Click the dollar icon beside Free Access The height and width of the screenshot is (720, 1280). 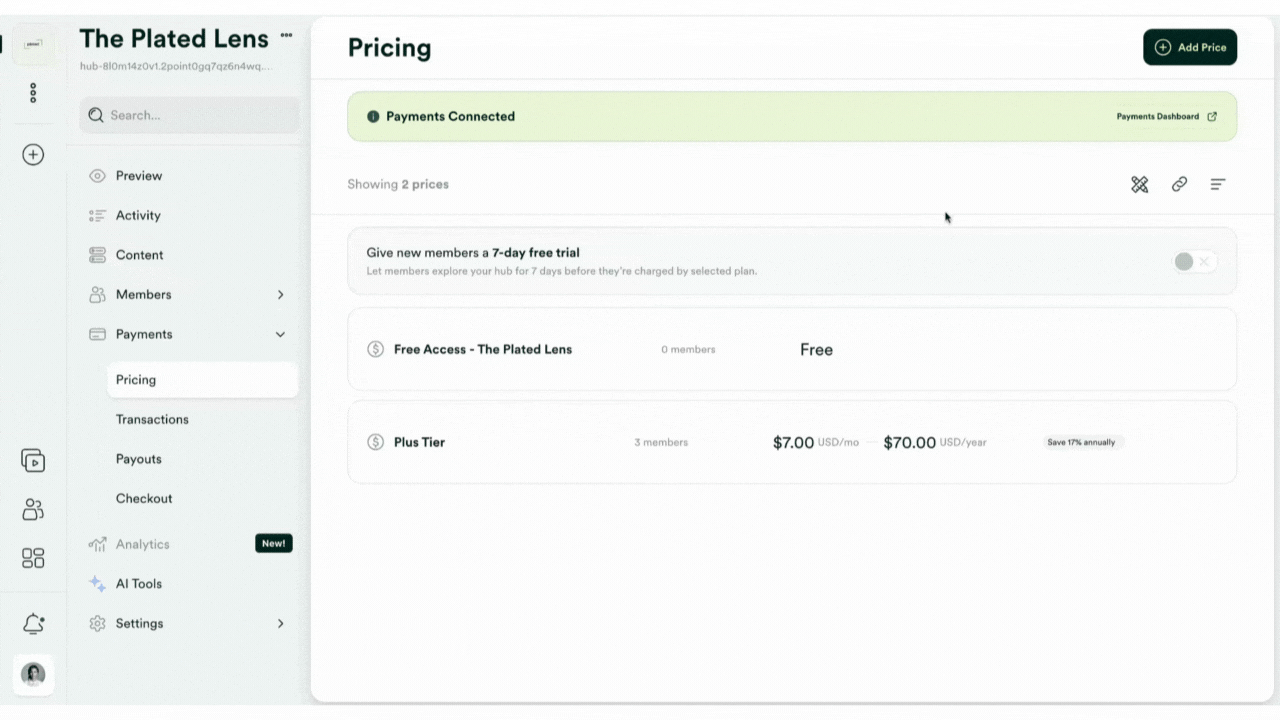(x=375, y=349)
